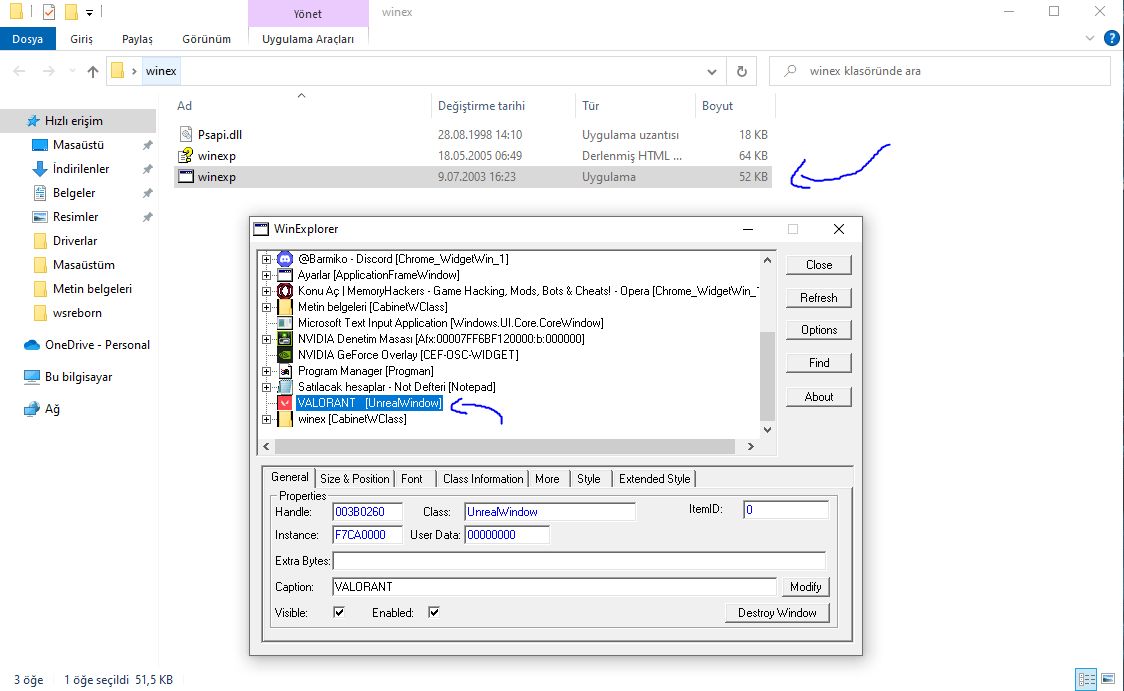The image size is (1124, 691).
Task: Click the Options button
Action: [x=819, y=330]
